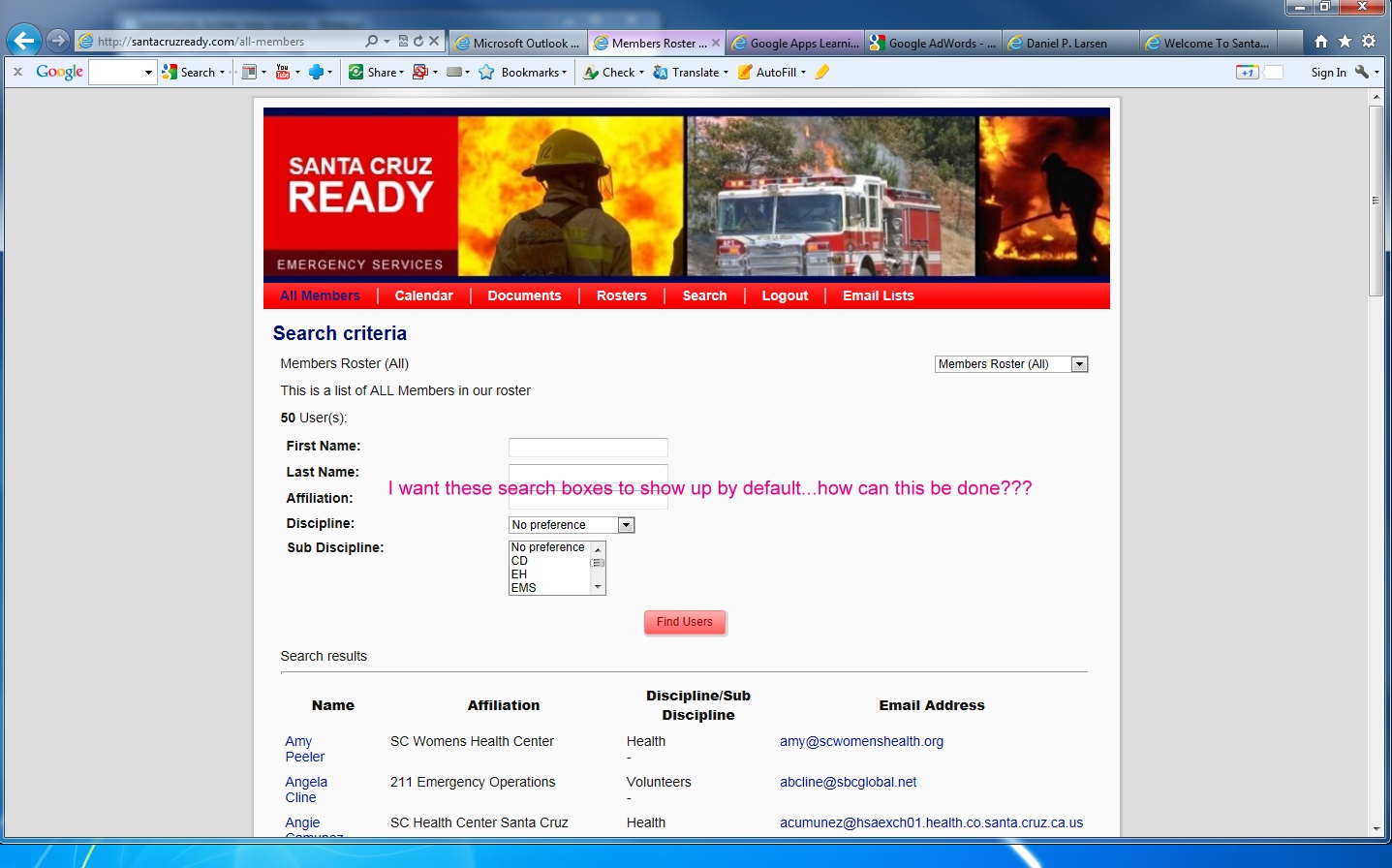Click the Google logo on the toolbar

tap(59, 72)
